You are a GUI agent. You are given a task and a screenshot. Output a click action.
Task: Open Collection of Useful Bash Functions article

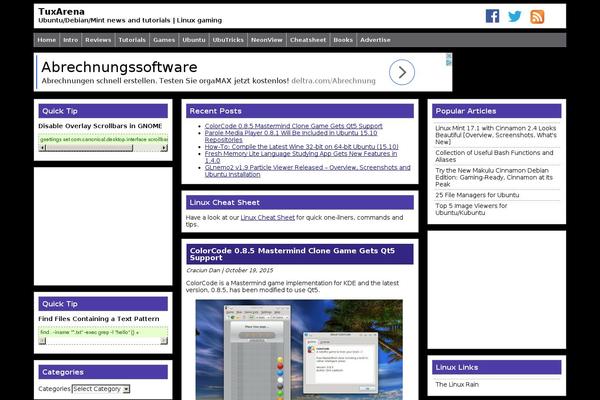[x=494, y=156]
